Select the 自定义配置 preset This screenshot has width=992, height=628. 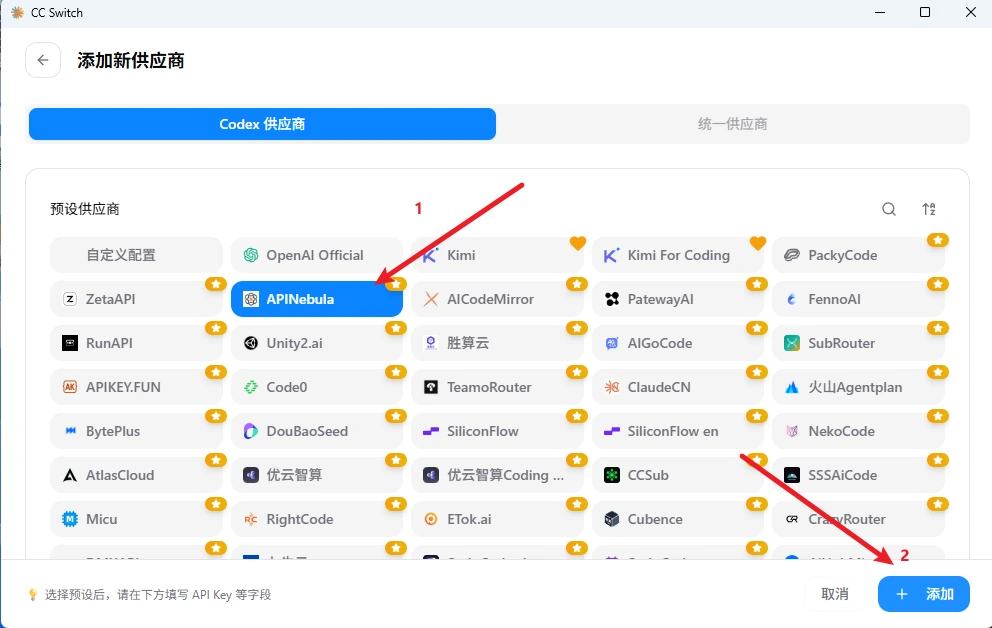click(136, 255)
